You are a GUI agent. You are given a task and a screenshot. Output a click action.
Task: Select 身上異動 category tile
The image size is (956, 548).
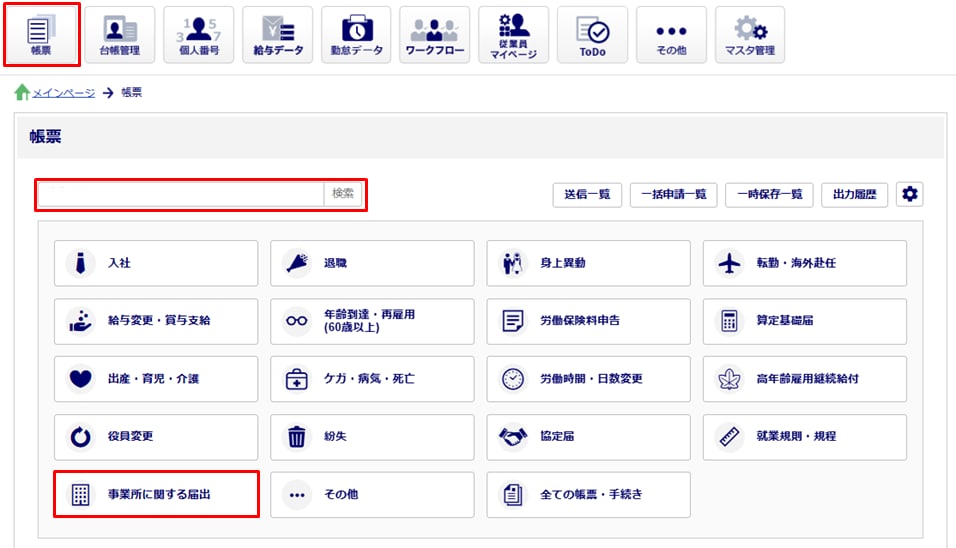click(588, 263)
